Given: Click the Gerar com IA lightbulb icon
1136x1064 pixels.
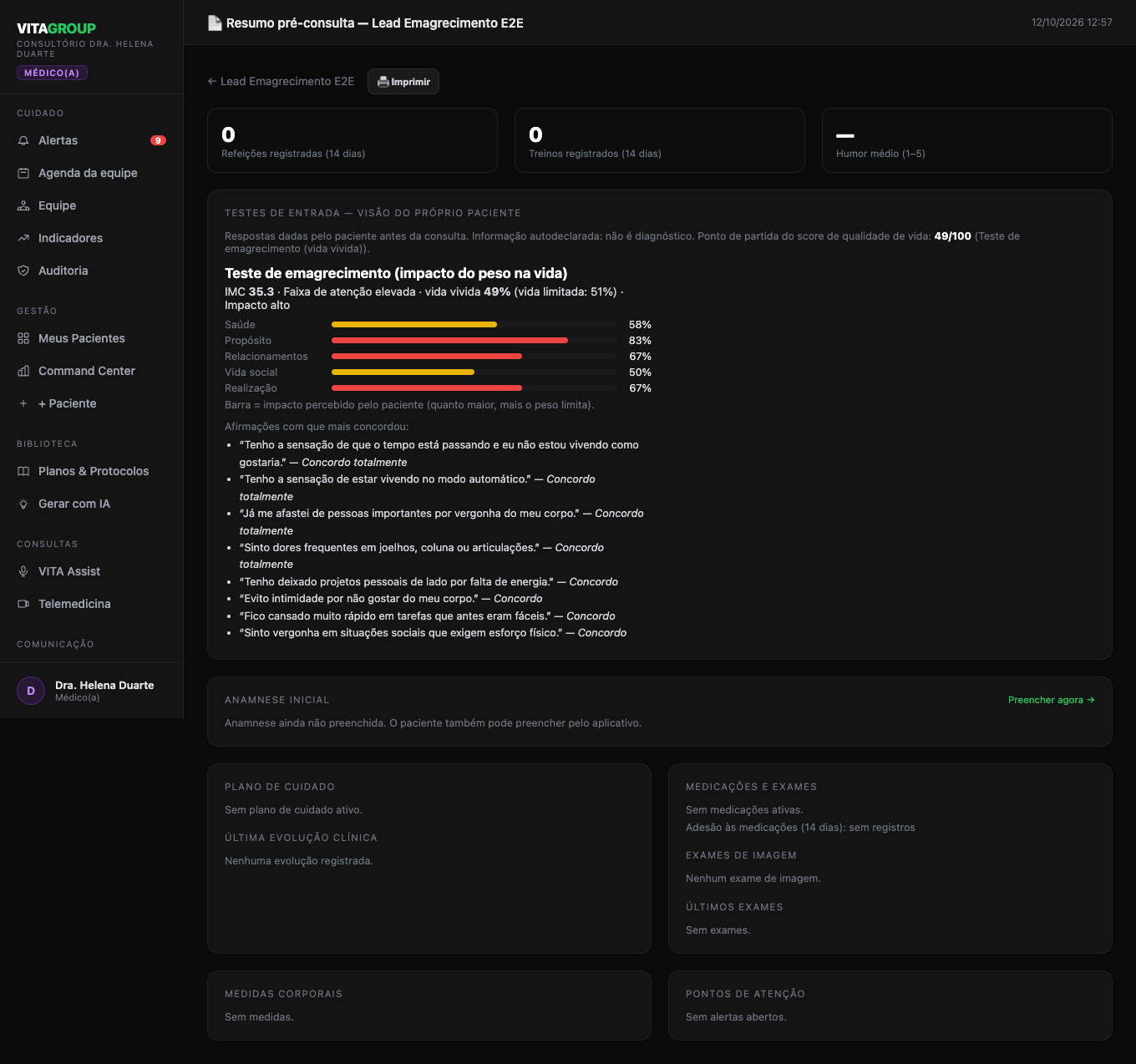Looking at the screenshot, I should [x=23, y=504].
